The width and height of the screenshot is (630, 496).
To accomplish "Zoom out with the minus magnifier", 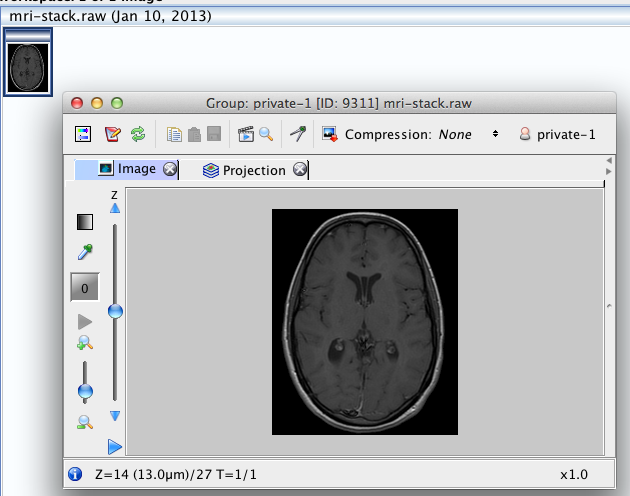I will (x=85, y=422).
